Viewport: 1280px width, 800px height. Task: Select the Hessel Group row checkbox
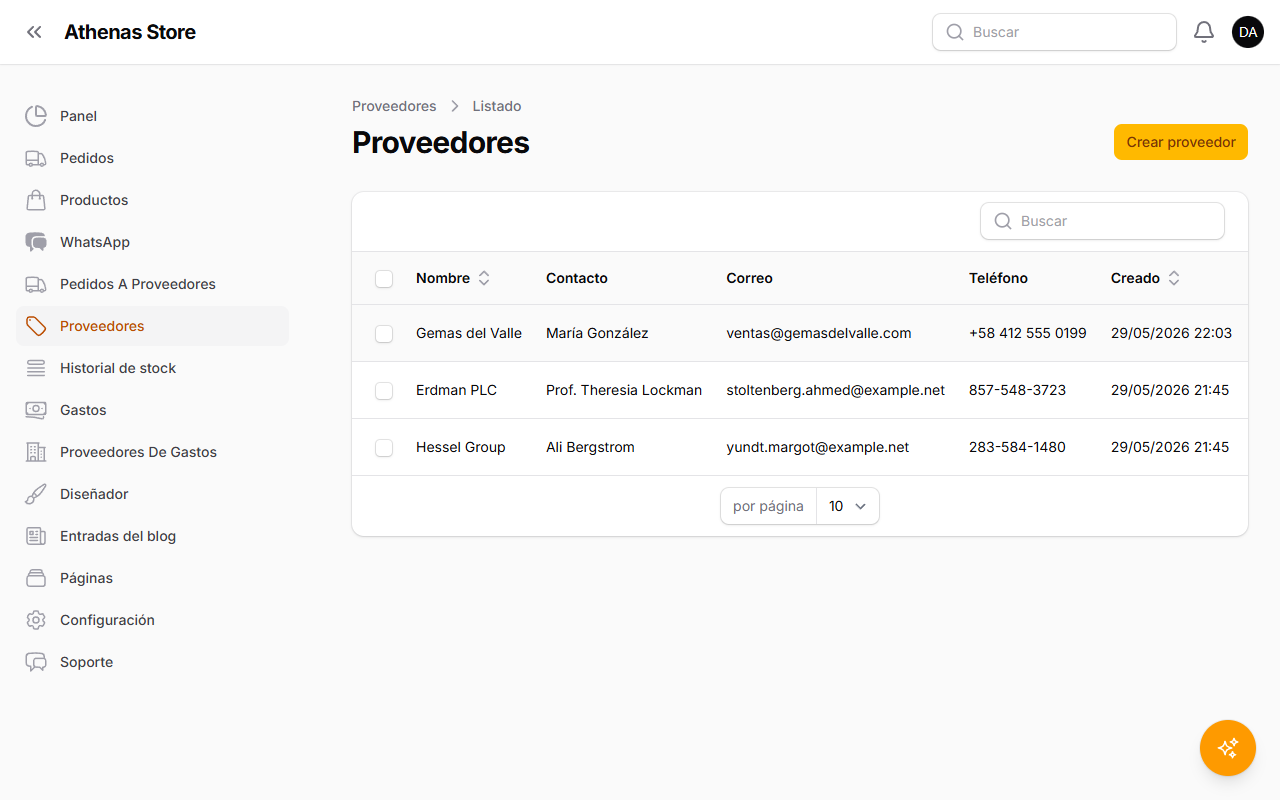(x=384, y=448)
